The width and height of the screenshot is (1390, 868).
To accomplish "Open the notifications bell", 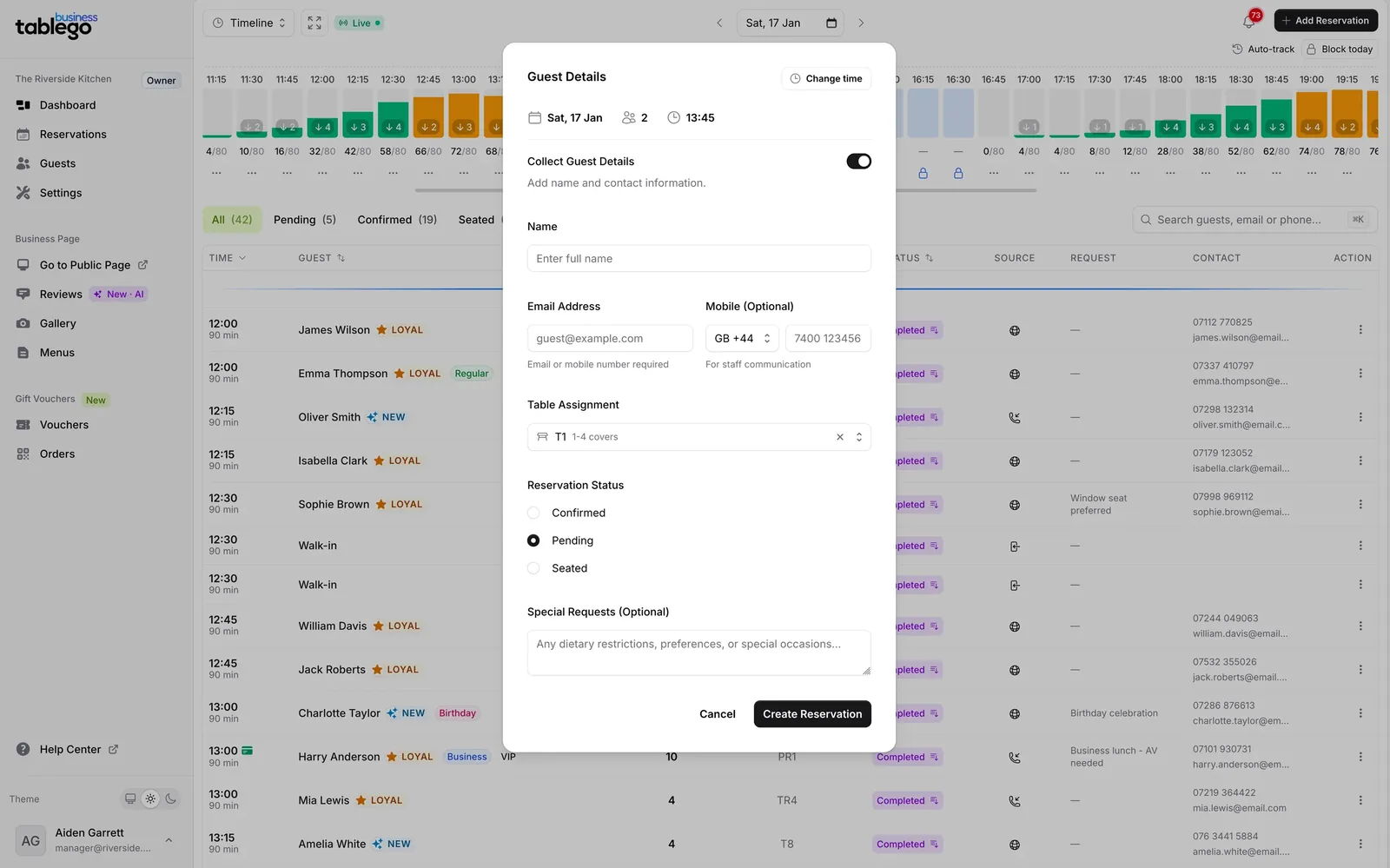I will (x=1250, y=22).
